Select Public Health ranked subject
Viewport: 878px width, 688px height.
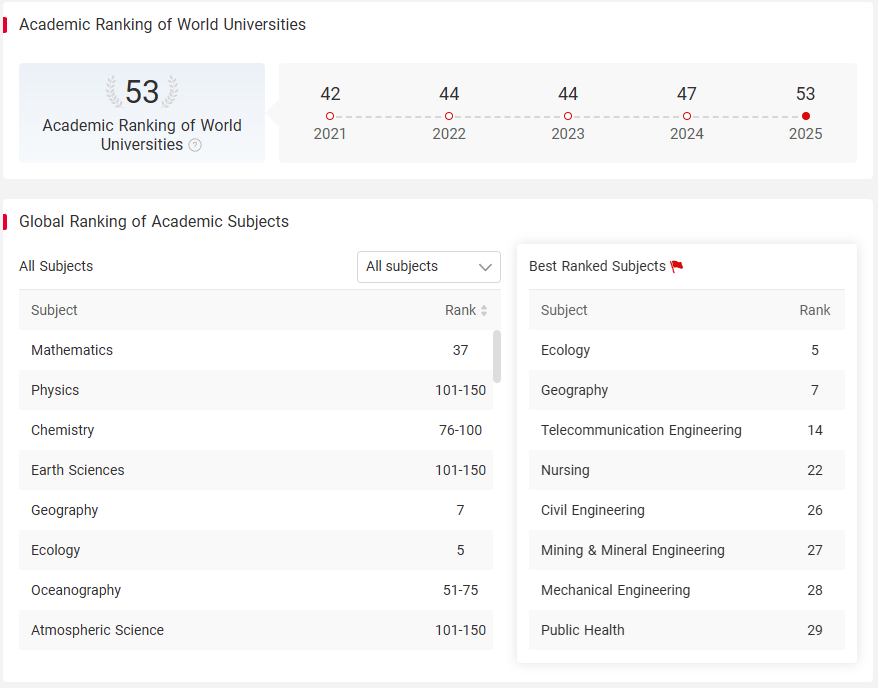pos(686,630)
